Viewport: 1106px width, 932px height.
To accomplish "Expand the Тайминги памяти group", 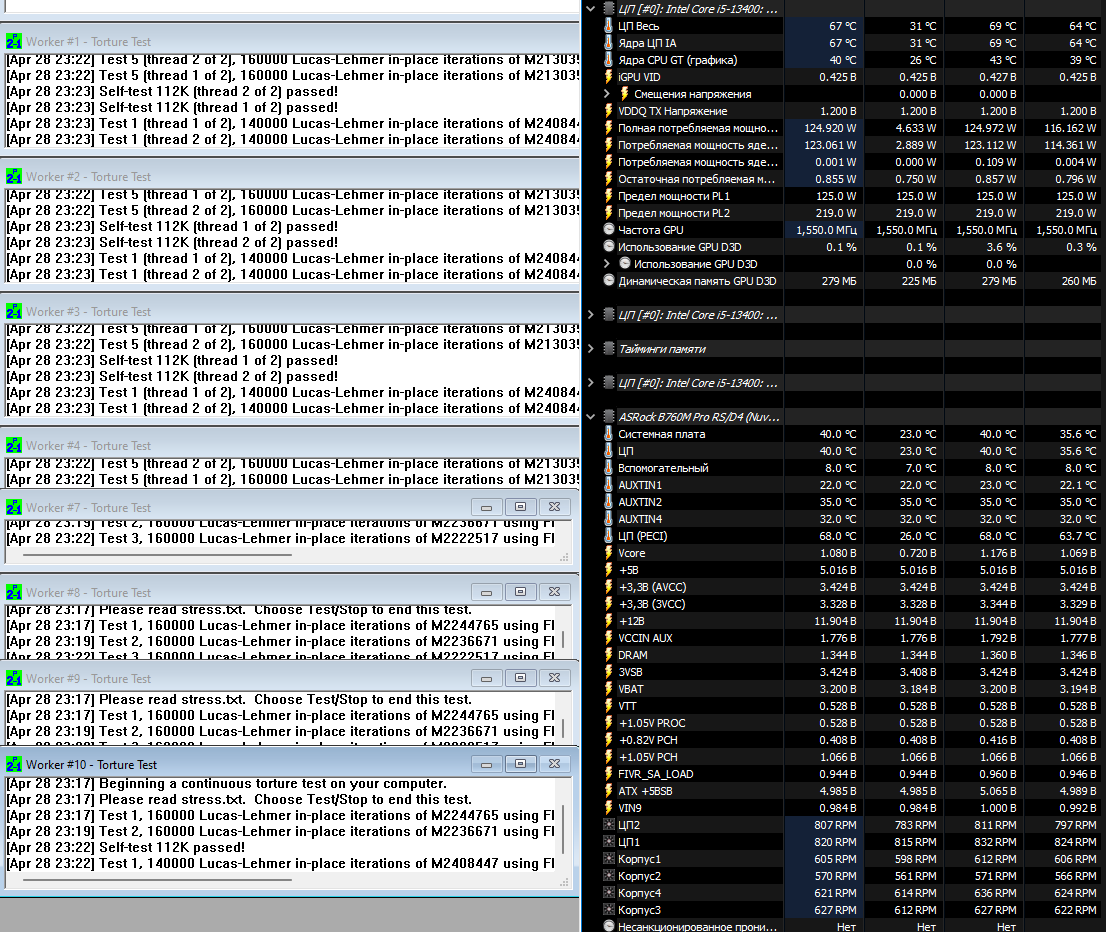I will click(591, 349).
